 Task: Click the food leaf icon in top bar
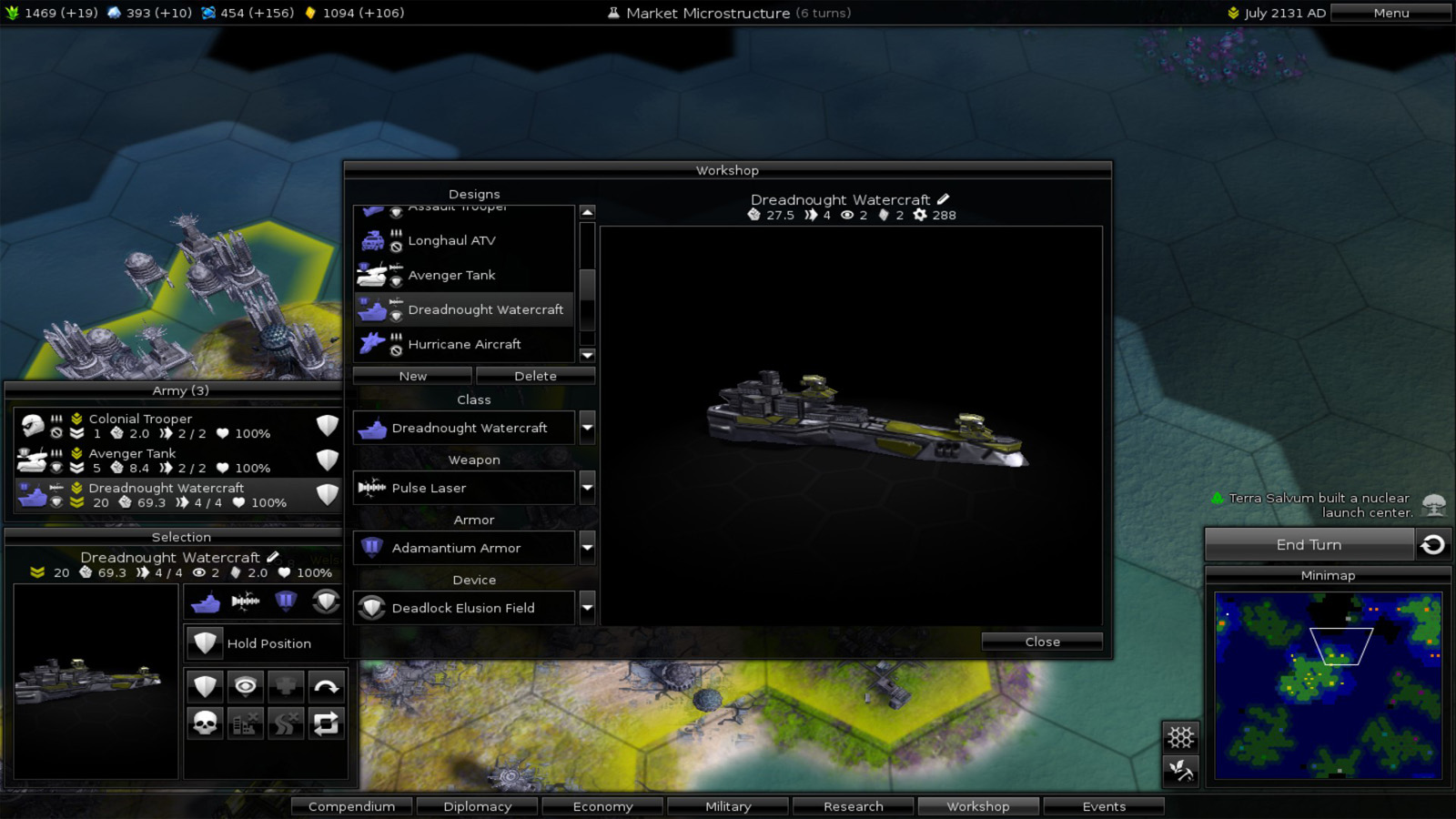[12, 13]
